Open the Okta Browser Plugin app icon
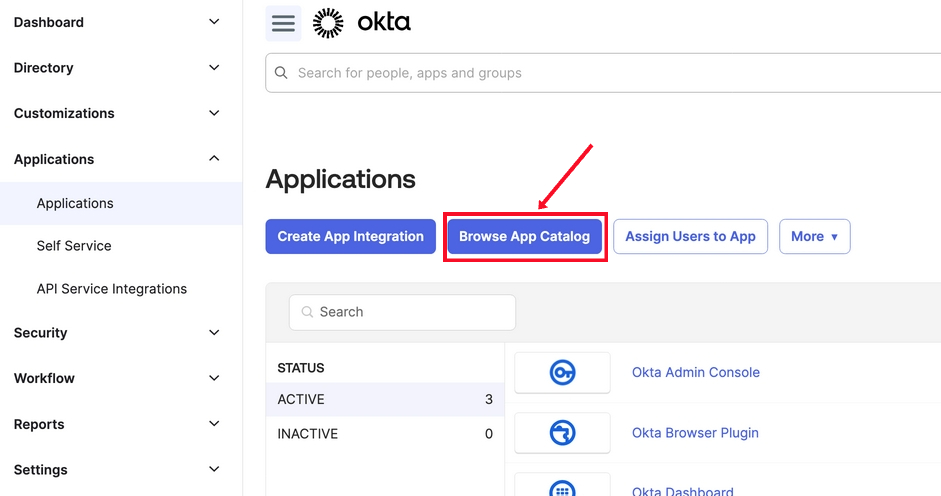Image resolution: width=941 pixels, height=496 pixels. tap(562, 432)
